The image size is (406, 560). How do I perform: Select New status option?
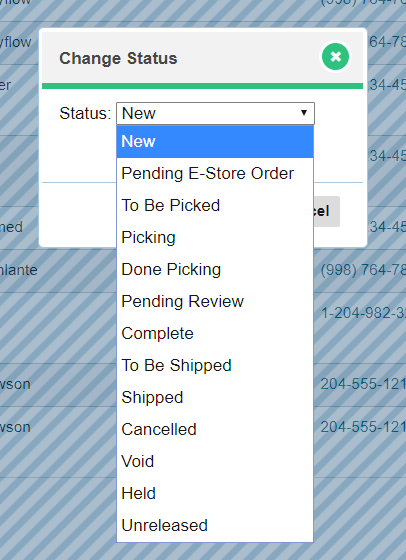pyautogui.click(x=215, y=141)
